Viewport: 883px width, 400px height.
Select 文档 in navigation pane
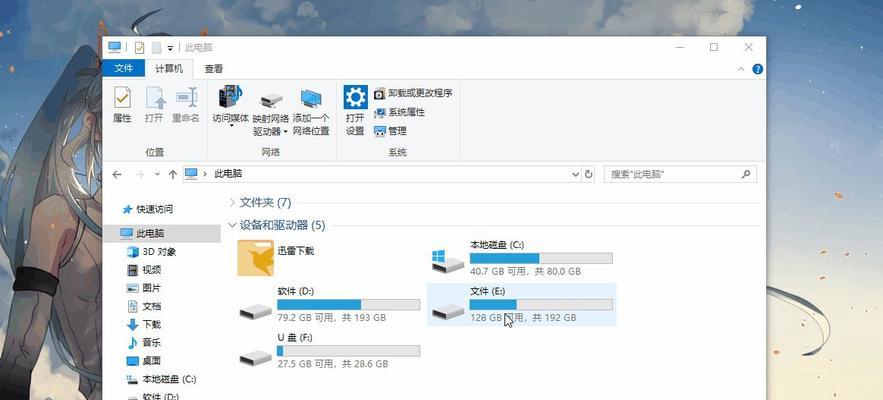pyautogui.click(x=145, y=306)
